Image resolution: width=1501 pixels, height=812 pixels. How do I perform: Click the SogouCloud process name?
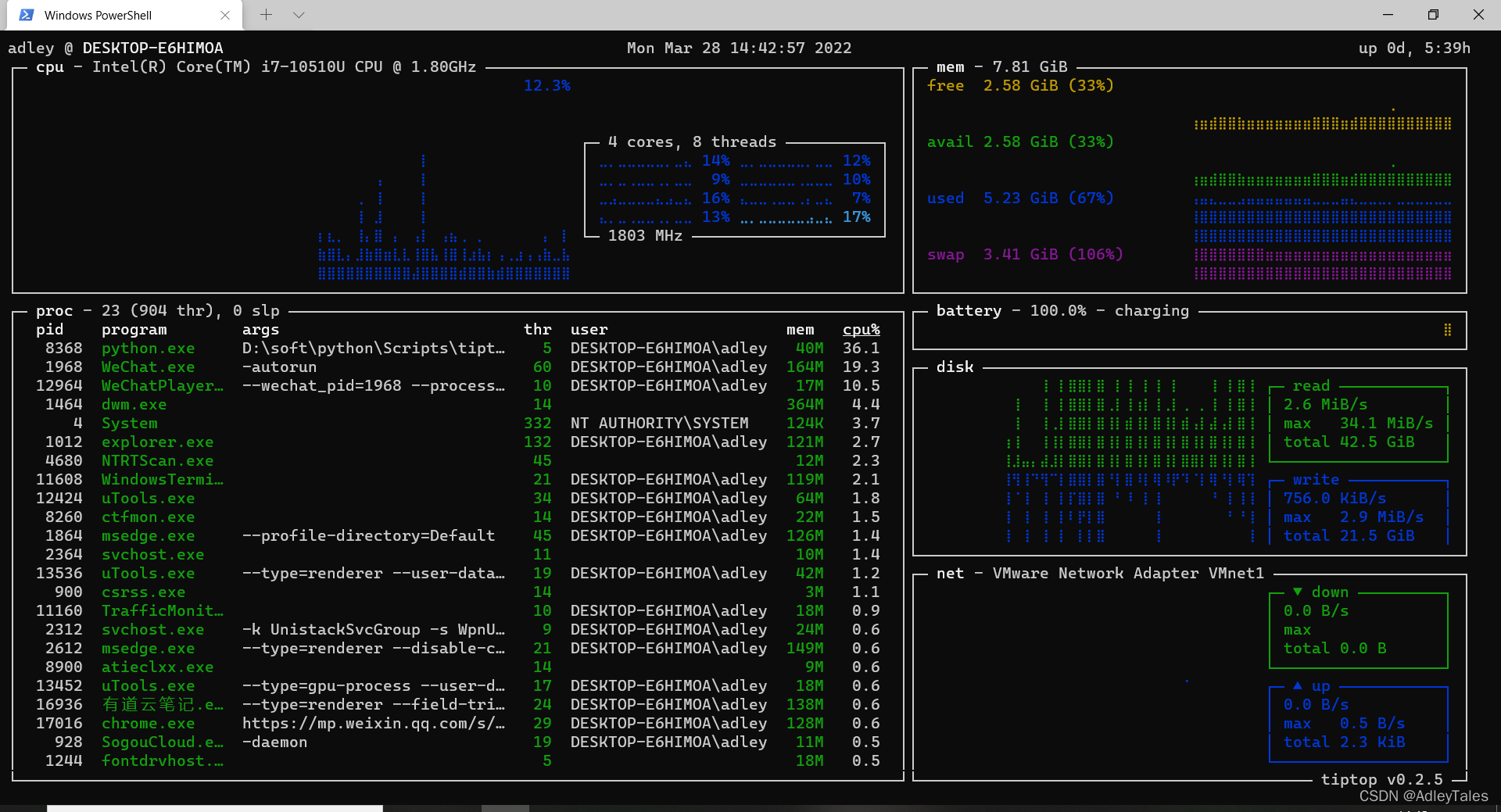pyautogui.click(x=163, y=742)
